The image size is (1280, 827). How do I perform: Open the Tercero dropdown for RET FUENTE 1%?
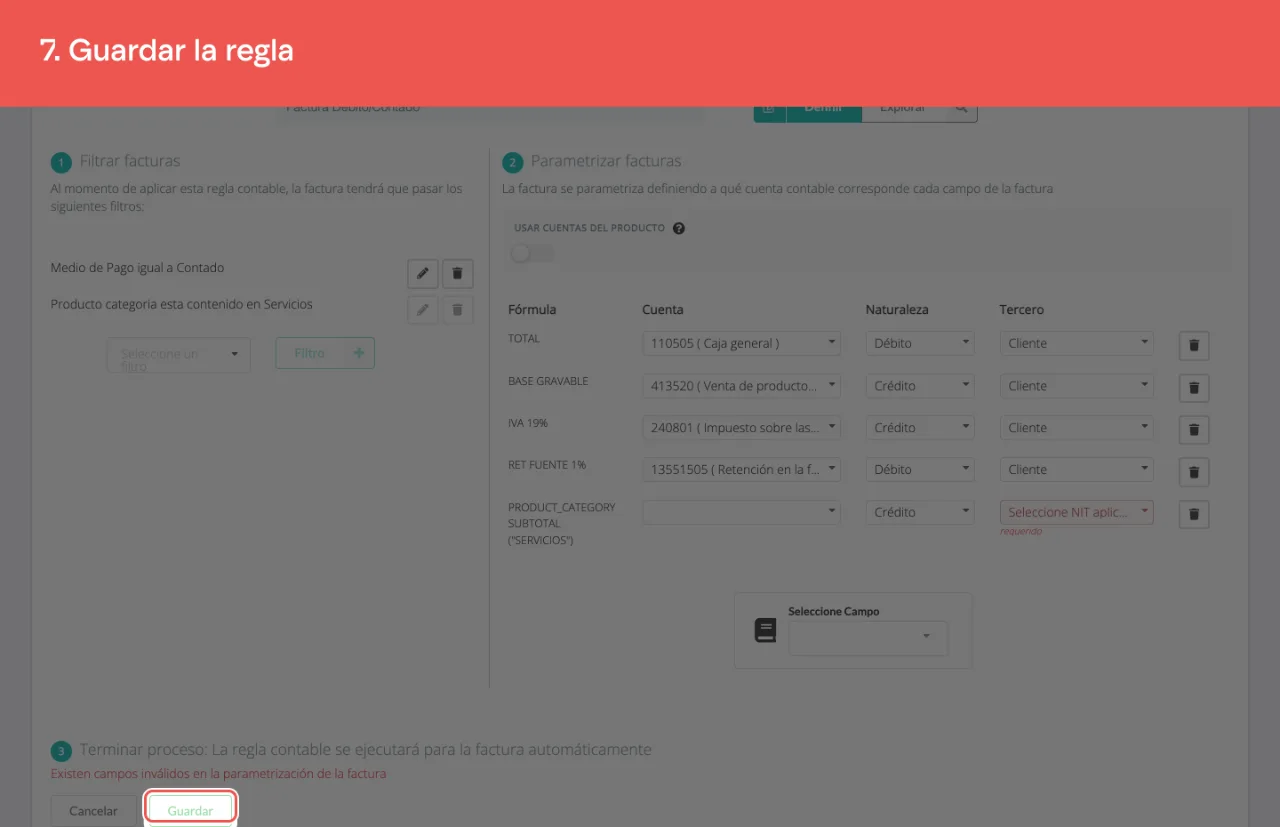[x=1077, y=469]
